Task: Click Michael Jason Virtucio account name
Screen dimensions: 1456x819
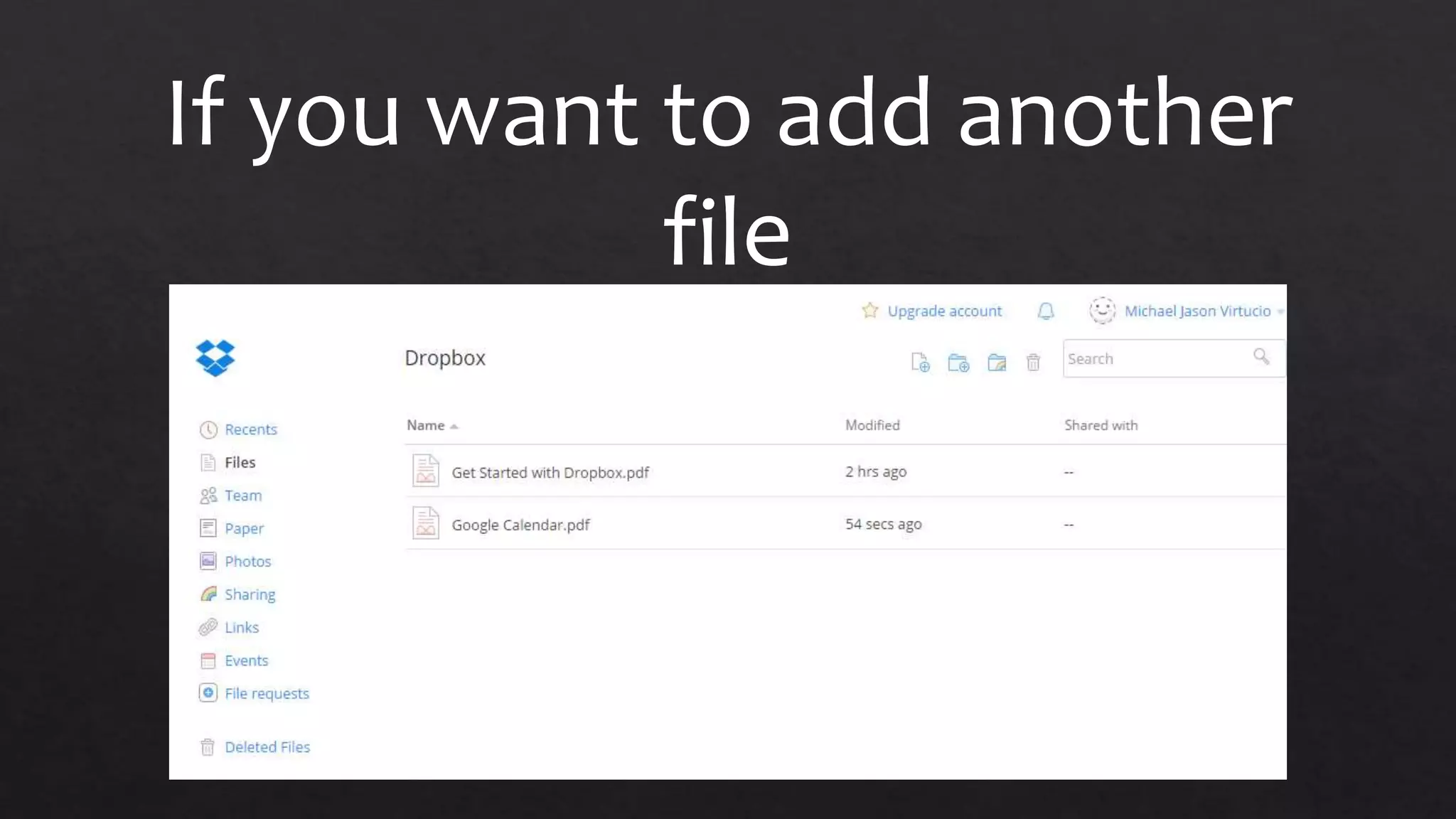Action: click(1197, 311)
